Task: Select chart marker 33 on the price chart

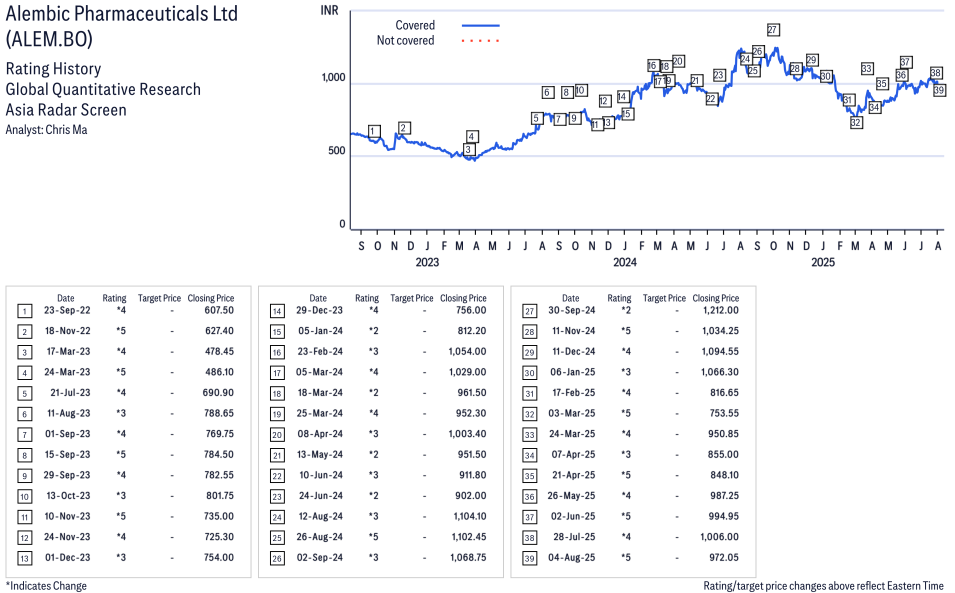Action: pyautogui.click(x=867, y=69)
